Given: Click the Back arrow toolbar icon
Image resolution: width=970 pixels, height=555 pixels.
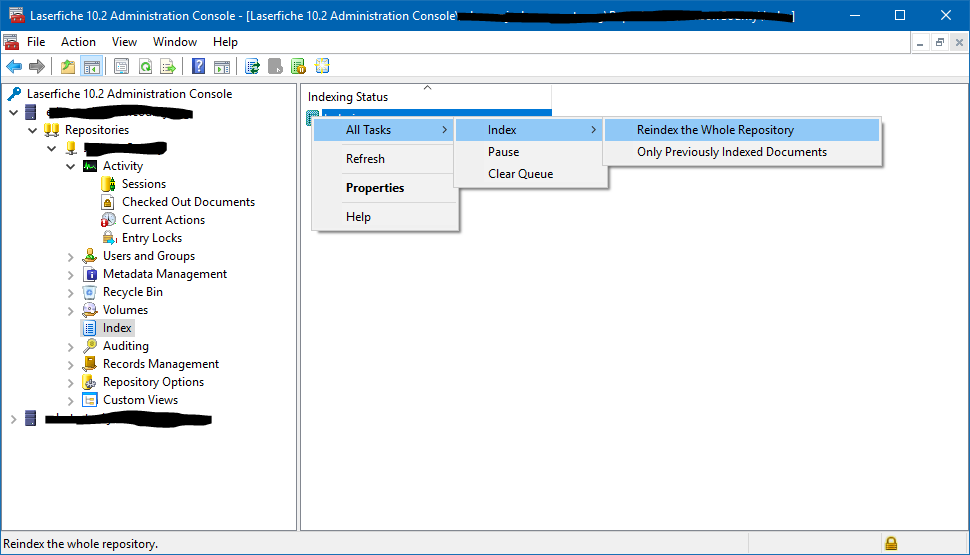Looking at the screenshot, I should pos(14,66).
